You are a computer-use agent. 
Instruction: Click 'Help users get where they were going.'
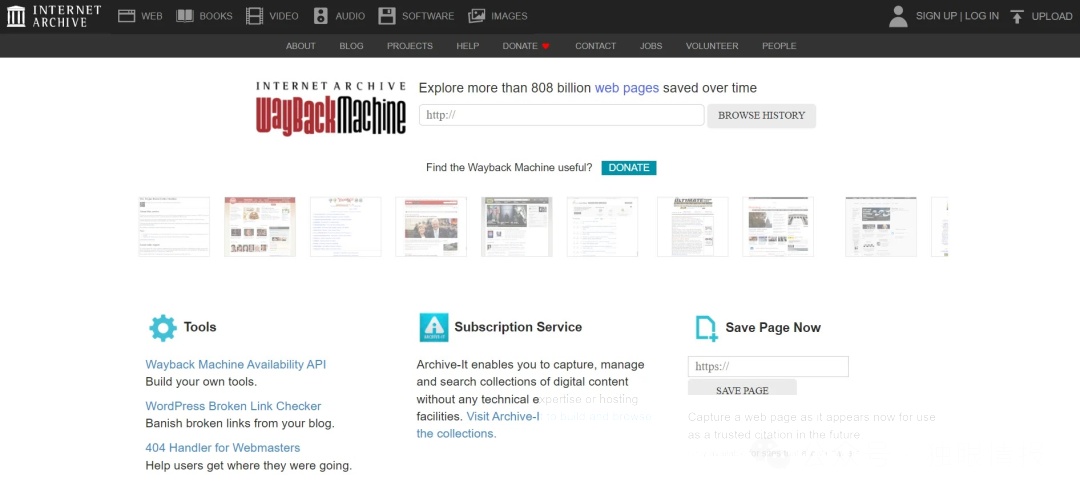(249, 466)
